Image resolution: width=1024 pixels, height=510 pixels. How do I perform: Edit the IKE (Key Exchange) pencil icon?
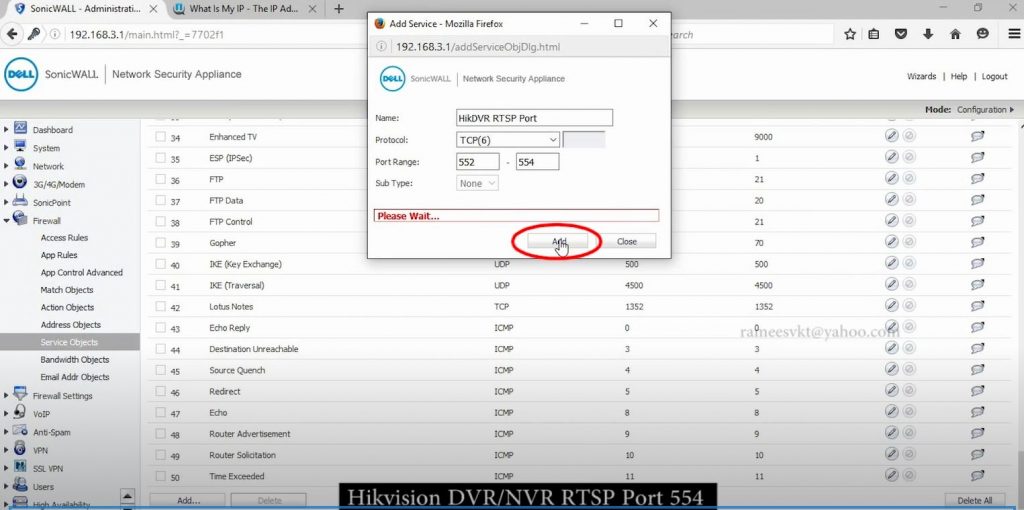891,263
